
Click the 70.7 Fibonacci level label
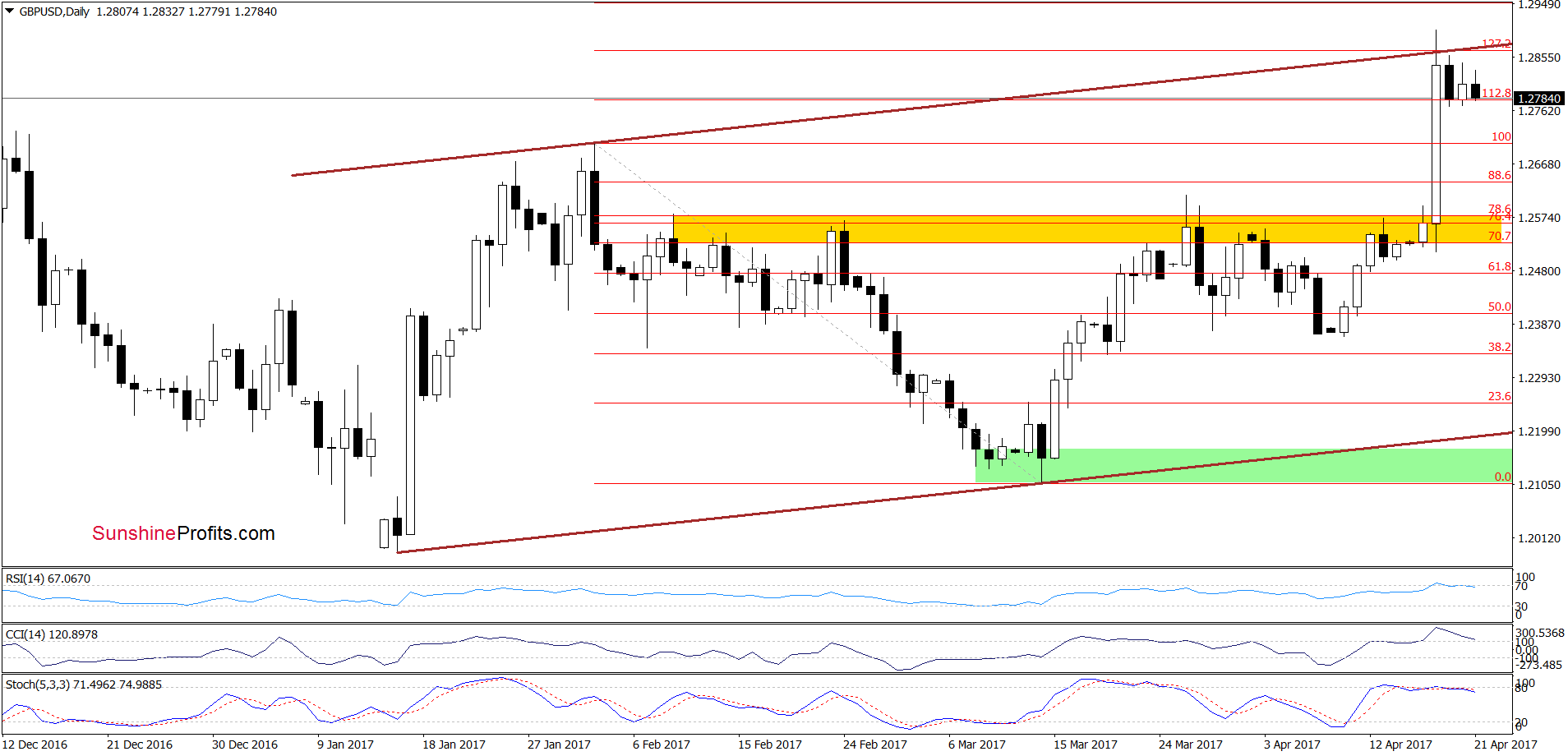(1500, 237)
